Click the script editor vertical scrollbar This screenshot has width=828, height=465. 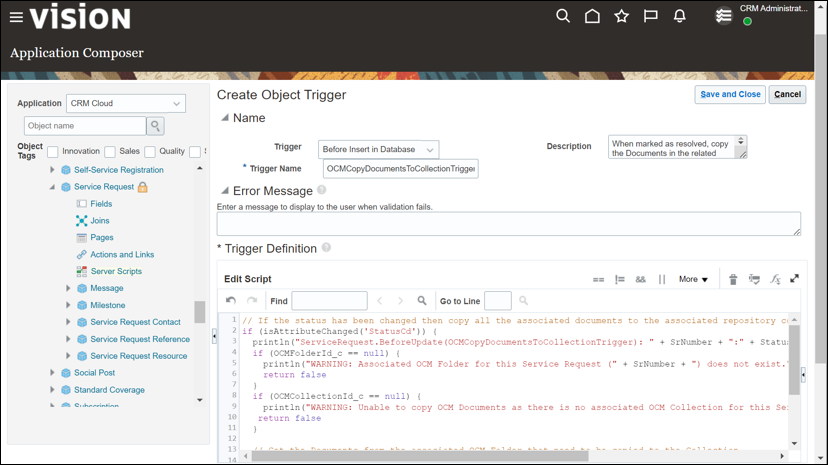pos(794,360)
